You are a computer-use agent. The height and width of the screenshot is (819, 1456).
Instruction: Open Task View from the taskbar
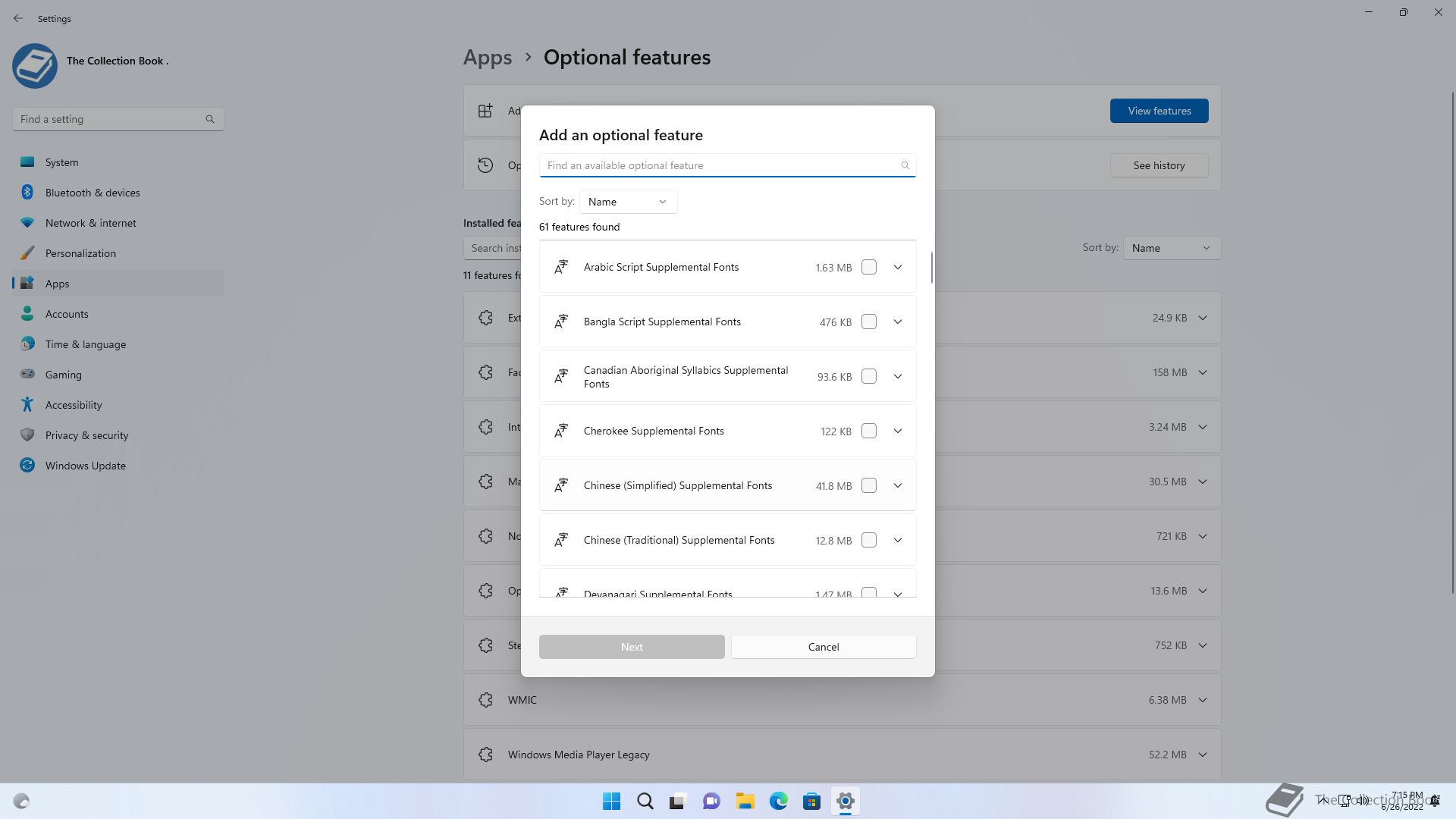(678, 801)
